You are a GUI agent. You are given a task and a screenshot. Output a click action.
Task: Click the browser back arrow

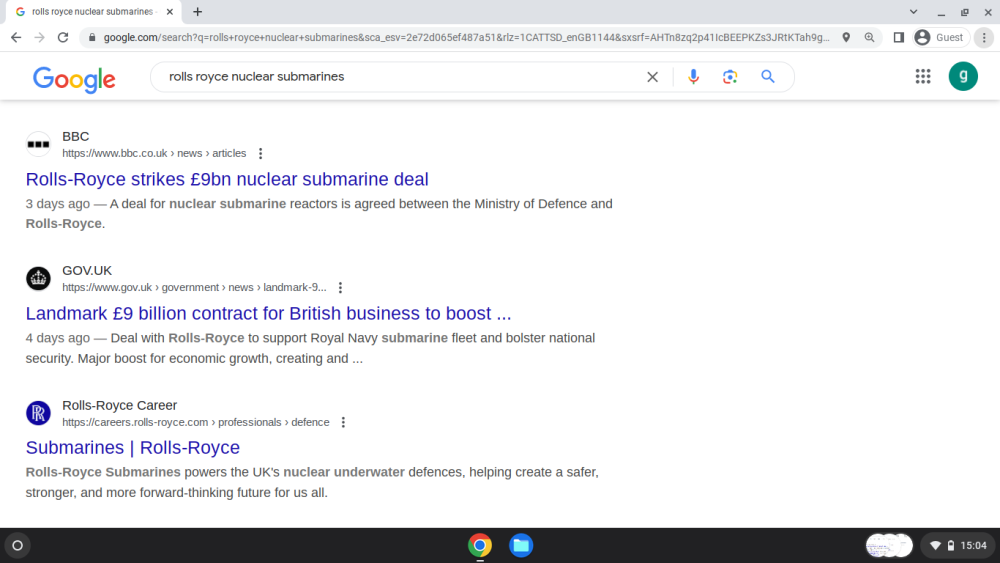pyautogui.click(x=16, y=38)
